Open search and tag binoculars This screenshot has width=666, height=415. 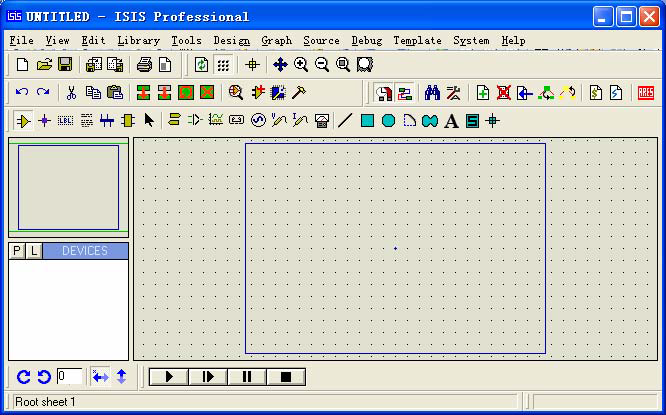coord(432,93)
